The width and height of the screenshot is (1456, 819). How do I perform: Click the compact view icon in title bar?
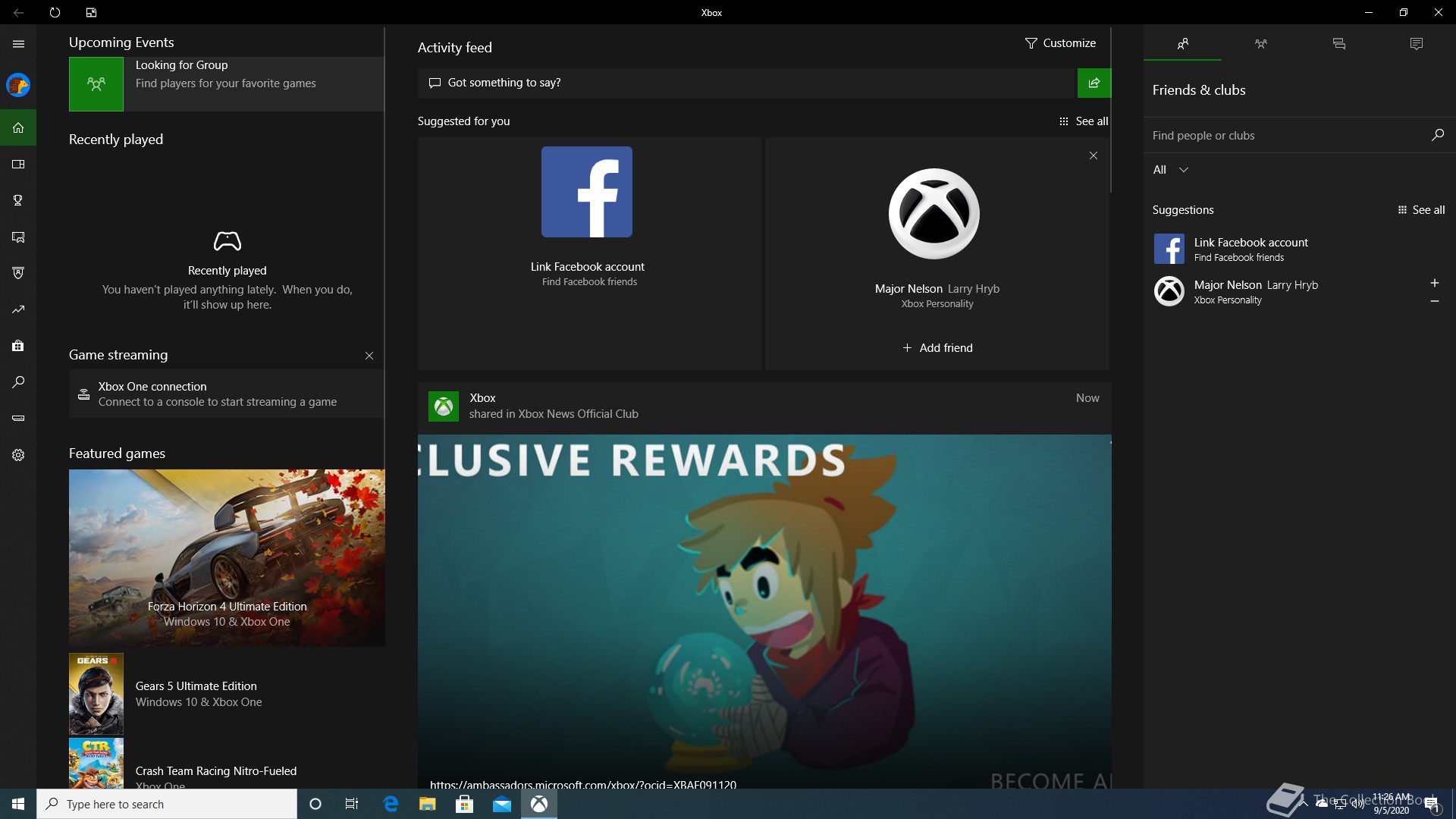click(91, 12)
